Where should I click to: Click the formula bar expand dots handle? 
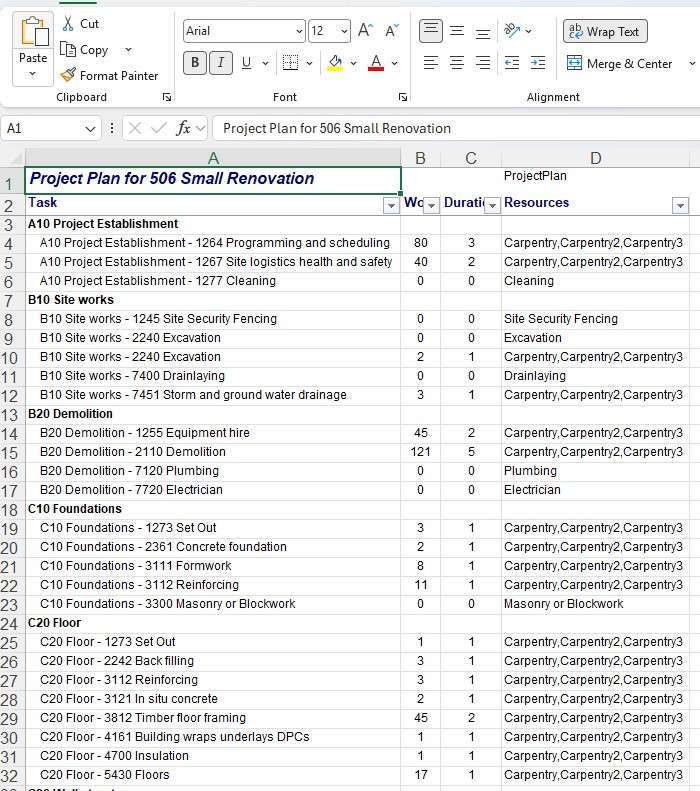112,129
